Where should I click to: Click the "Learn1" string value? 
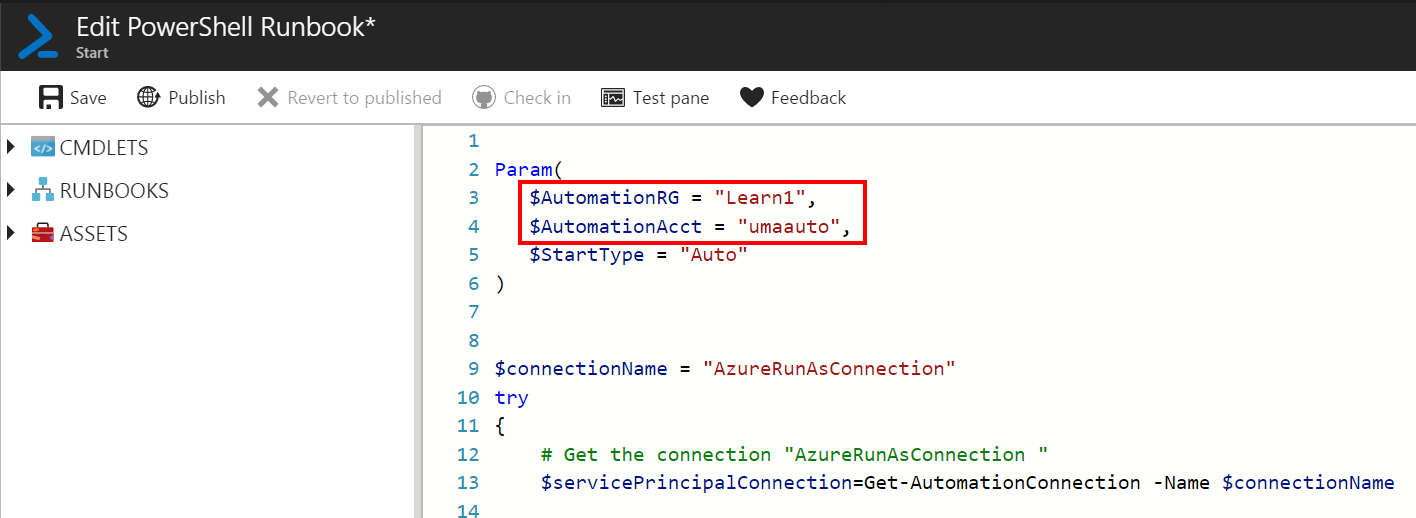click(761, 198)
